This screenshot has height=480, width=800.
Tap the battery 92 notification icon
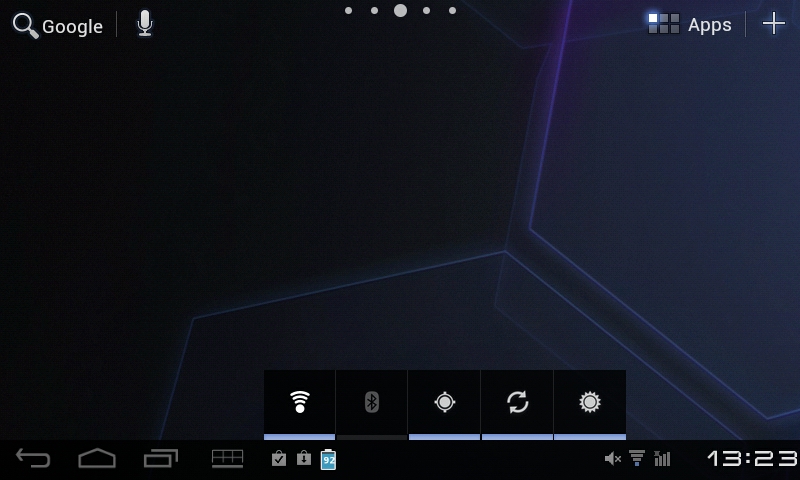click(x=328, y=459)
